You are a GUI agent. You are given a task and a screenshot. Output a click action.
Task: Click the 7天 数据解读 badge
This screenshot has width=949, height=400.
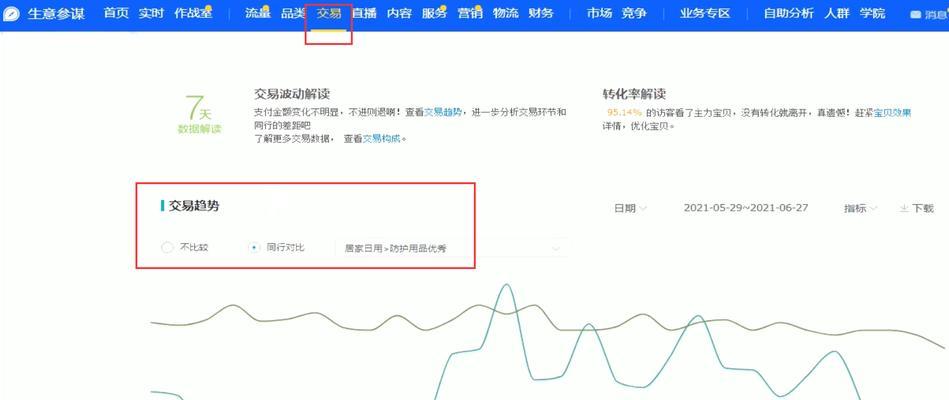pyautogui.click(x=200, y=115)
